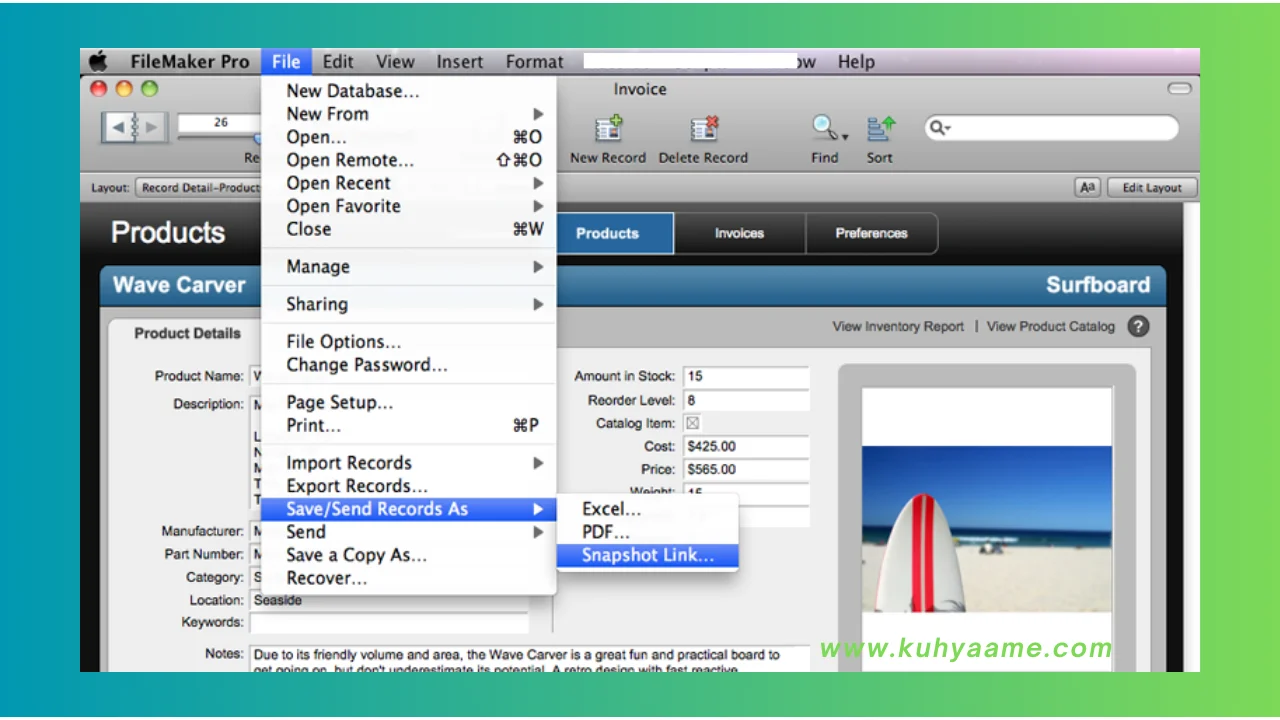Expand the Manage submenu
The width and height of the screenshot is (1280, 720).
[x=538, y=267]
